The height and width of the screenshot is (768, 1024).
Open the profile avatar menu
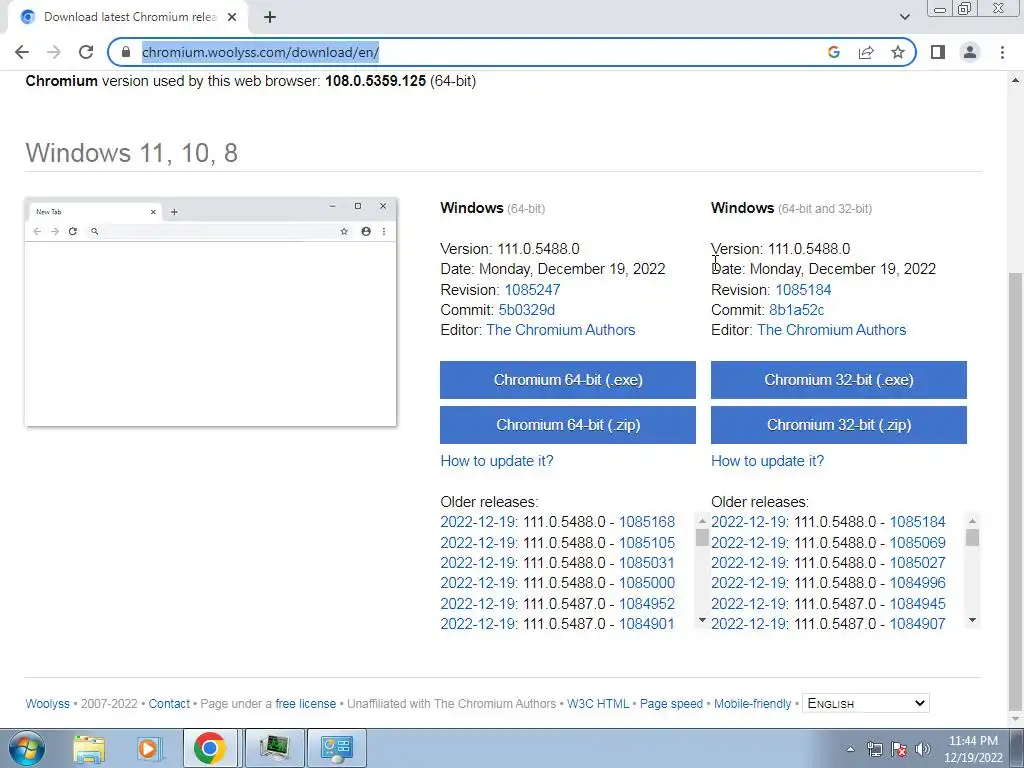[970, 52]
